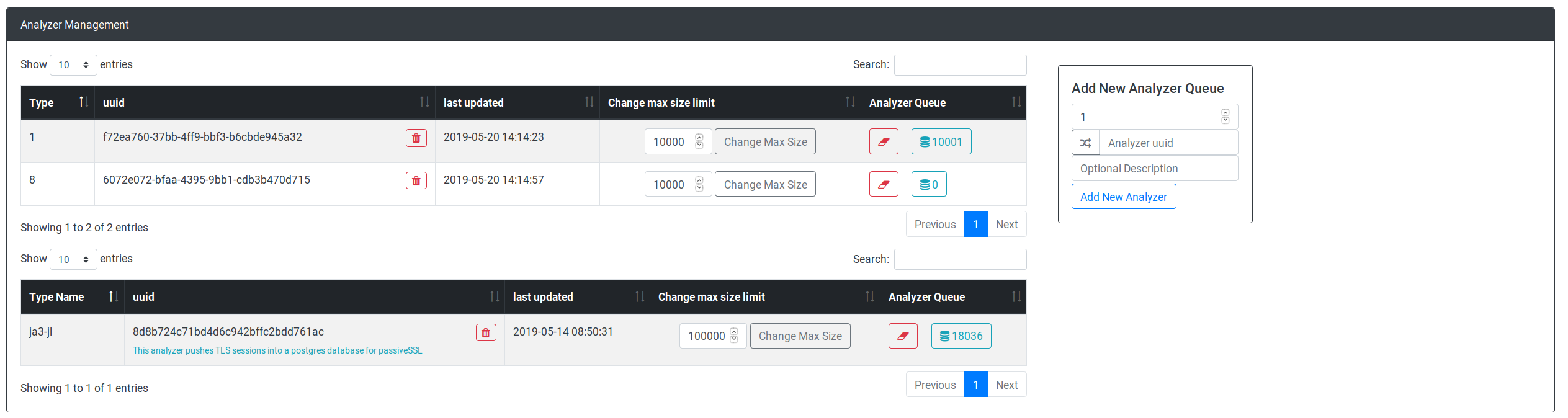1568x418 pixels.
Task: Click eraser icon for type 8 analyzer
Action: 883,185
